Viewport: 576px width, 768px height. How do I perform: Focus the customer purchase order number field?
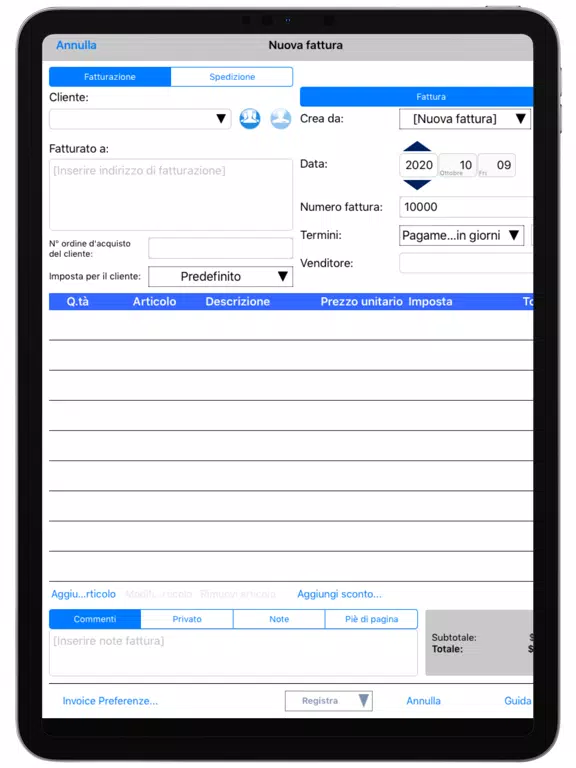[x=220, y=248]
